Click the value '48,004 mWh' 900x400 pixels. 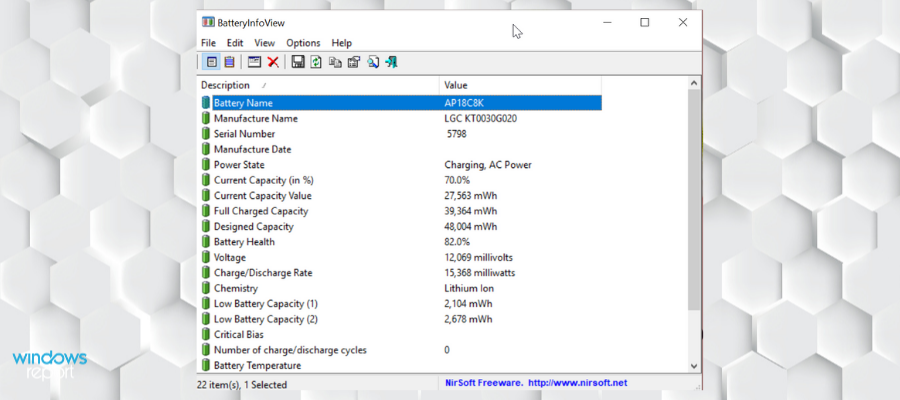pos(471,226)
